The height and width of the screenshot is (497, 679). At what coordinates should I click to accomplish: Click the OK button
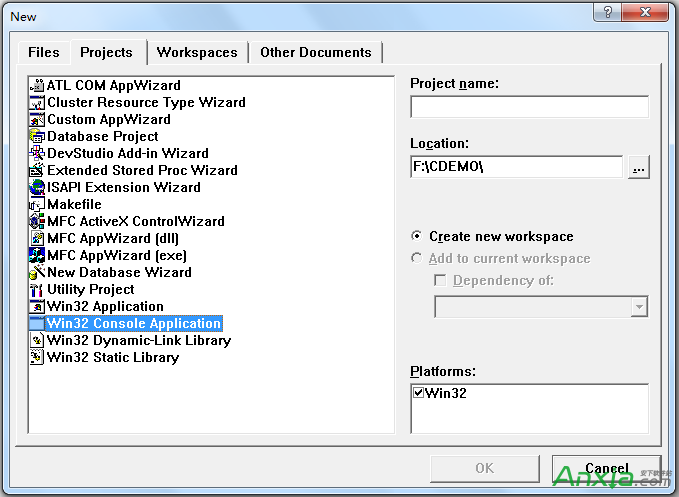coord(485,468)
